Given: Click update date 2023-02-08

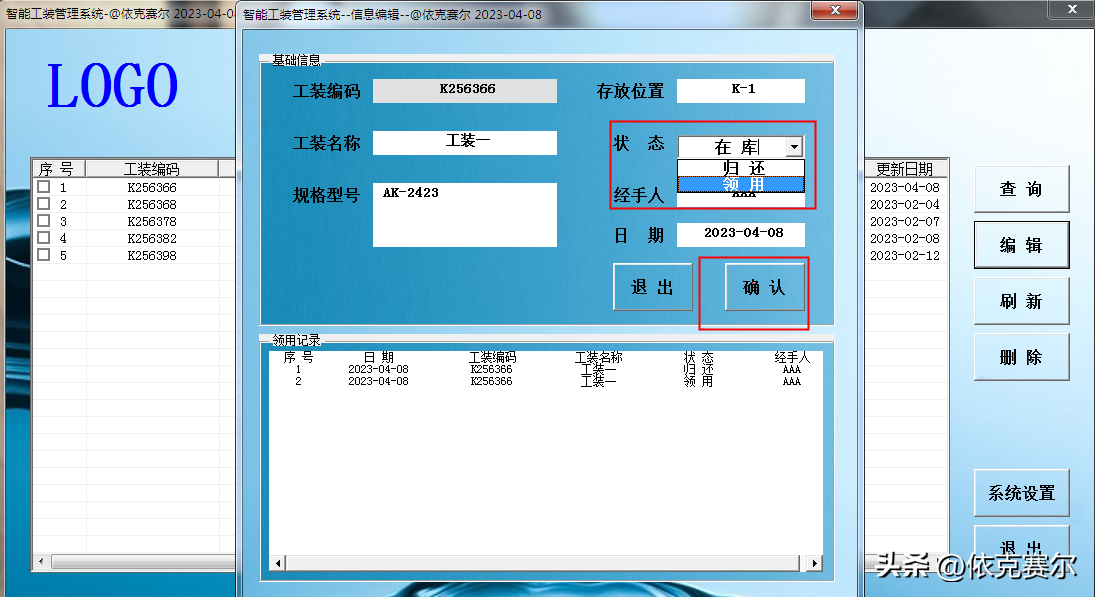Looking at the screenshot, I should click(905, 238).
